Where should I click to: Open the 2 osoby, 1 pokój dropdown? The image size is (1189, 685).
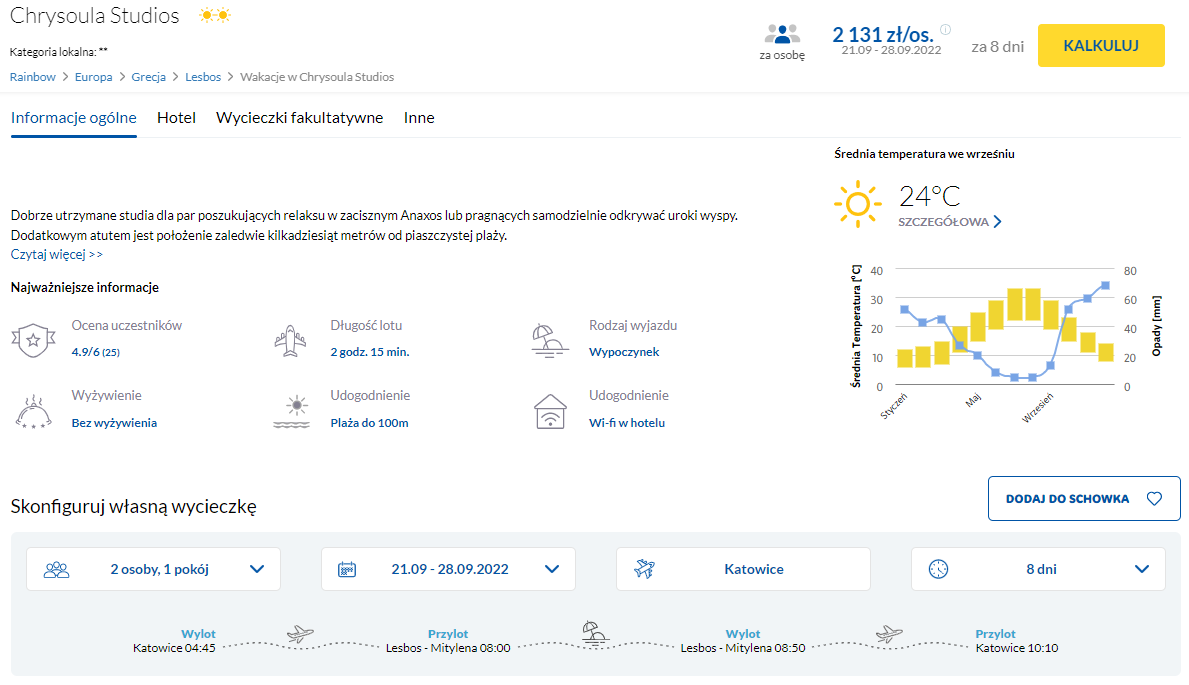pyautogui.click(x=153, y=569)
